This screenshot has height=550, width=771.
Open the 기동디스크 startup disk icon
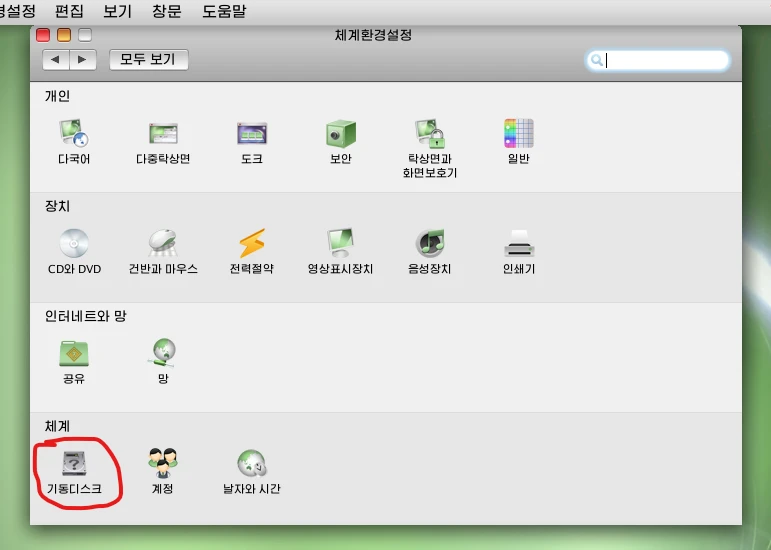(74, 463)
